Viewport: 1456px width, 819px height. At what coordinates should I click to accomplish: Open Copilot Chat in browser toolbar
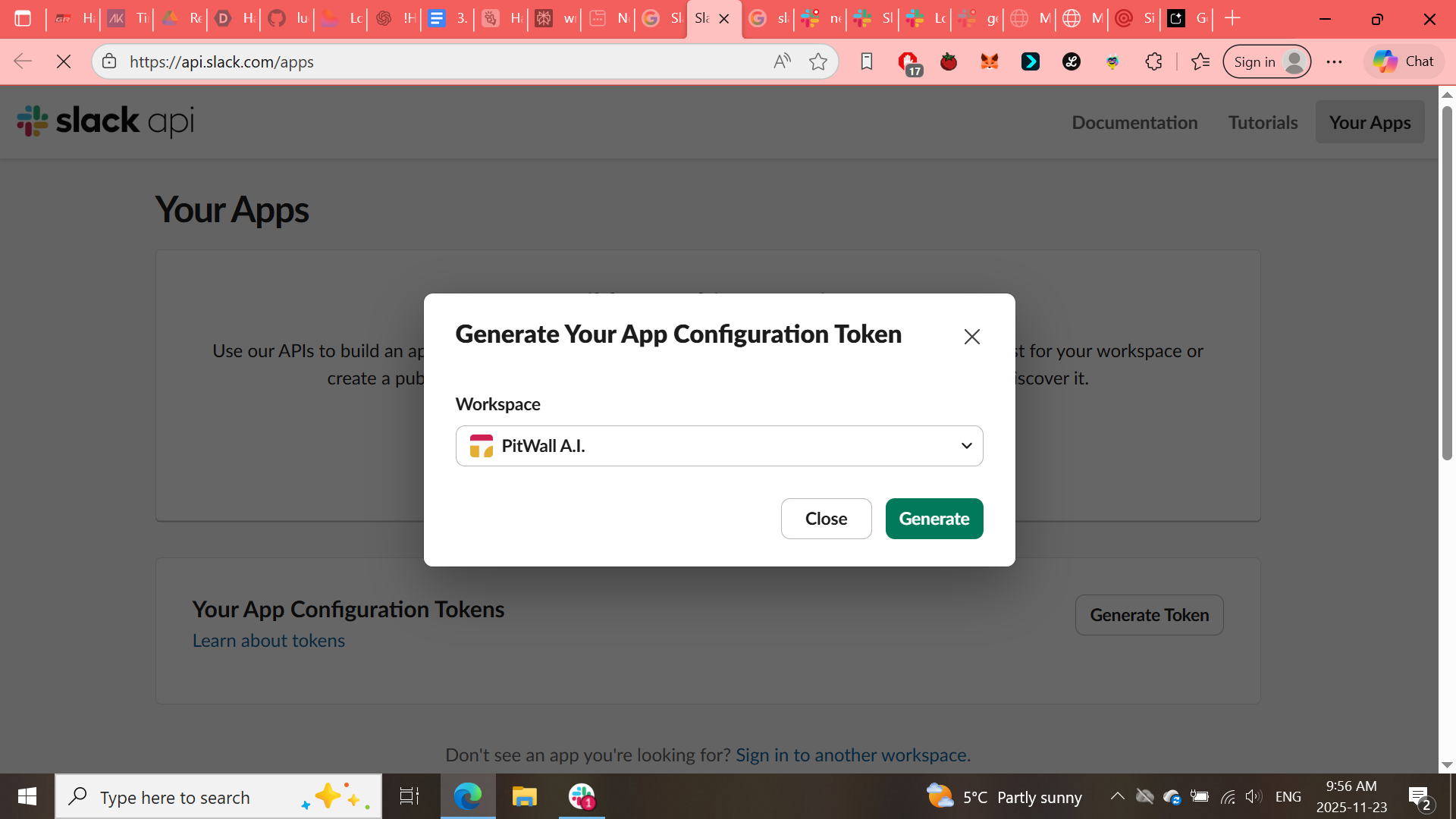point(1404,61)
